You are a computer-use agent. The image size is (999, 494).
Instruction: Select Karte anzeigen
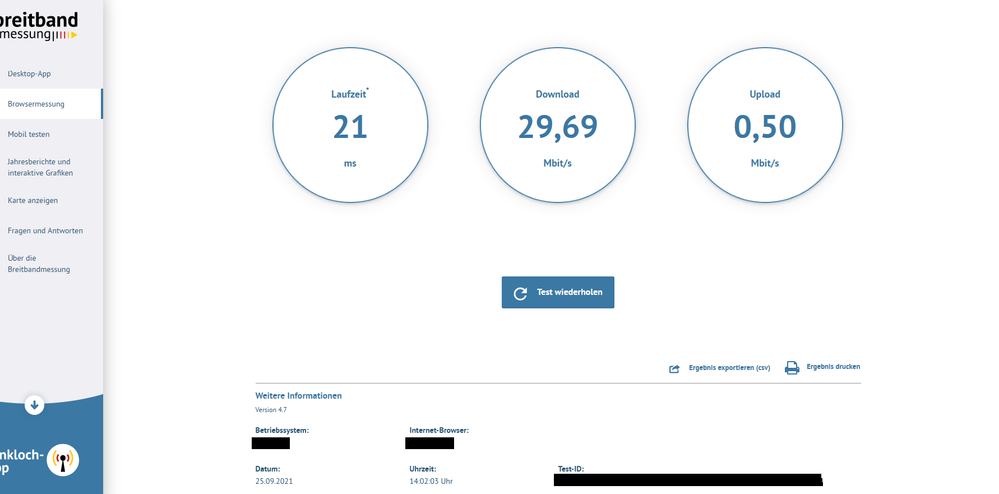pos(32,200)
